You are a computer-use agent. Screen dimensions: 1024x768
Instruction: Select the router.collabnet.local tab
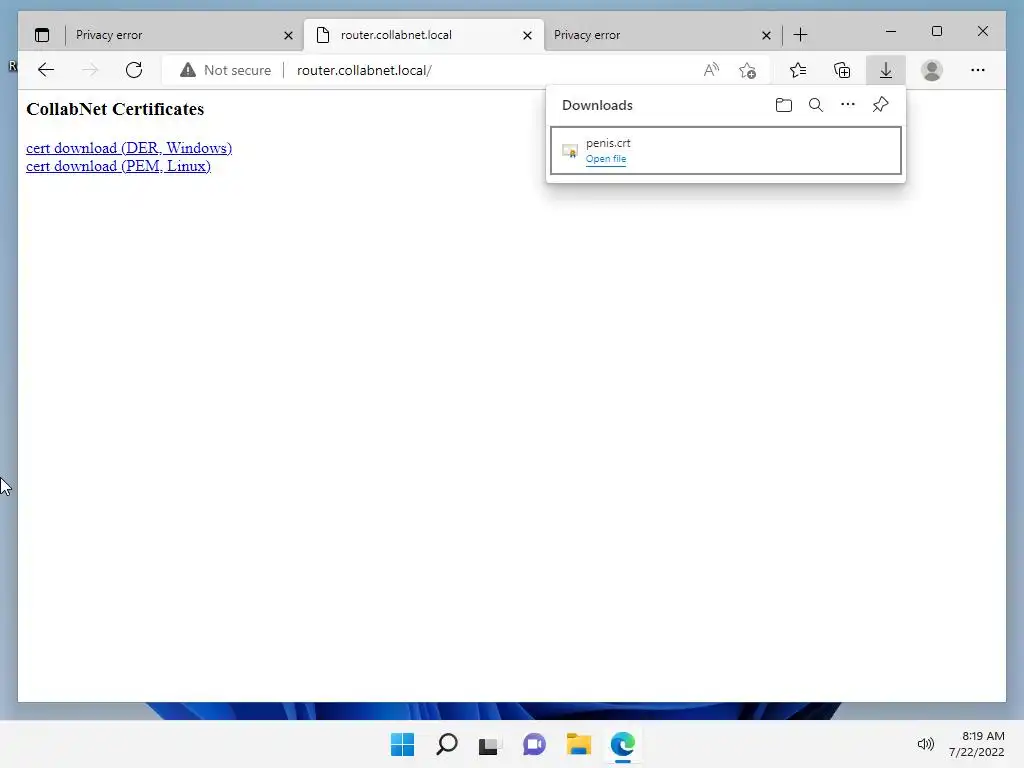pyautogui.click(x=423, y=35)
